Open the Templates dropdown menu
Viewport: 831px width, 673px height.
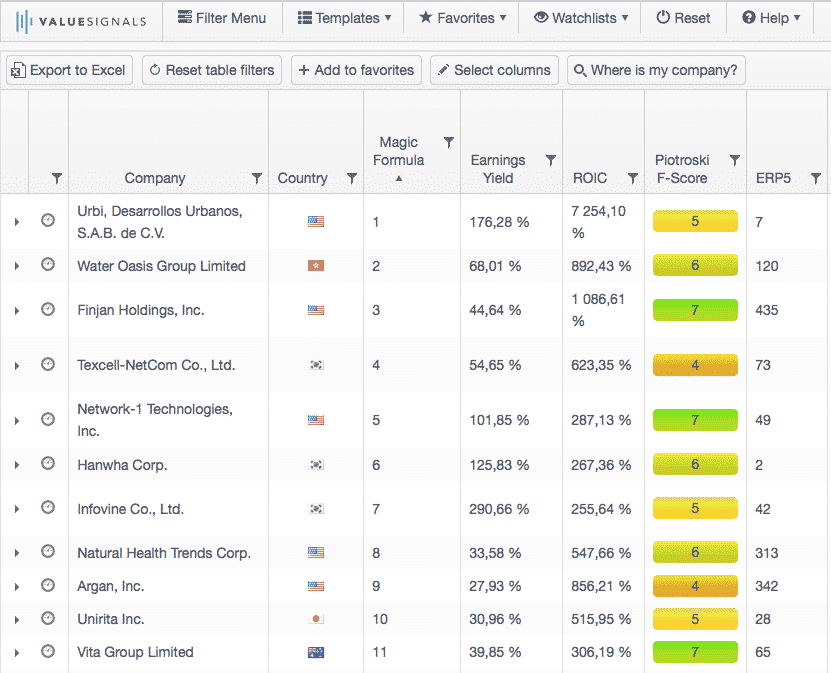(344, 18)
